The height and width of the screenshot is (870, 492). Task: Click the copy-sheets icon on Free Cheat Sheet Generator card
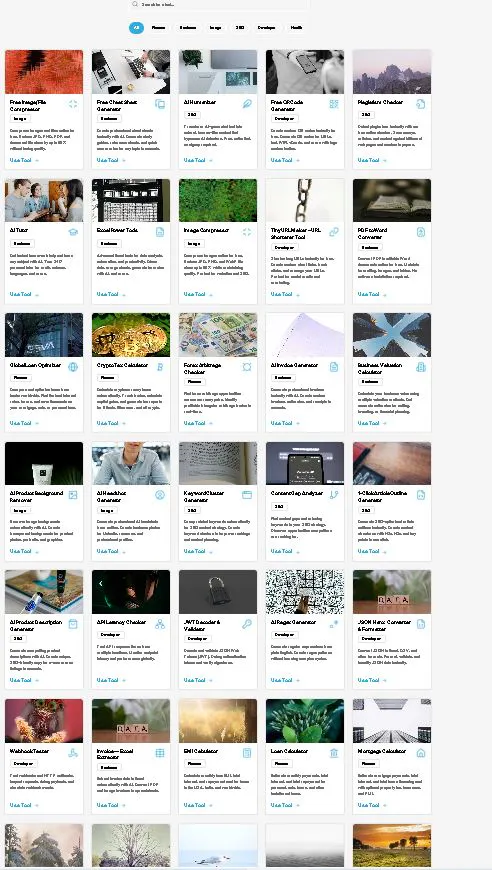[x=160, y=104]
